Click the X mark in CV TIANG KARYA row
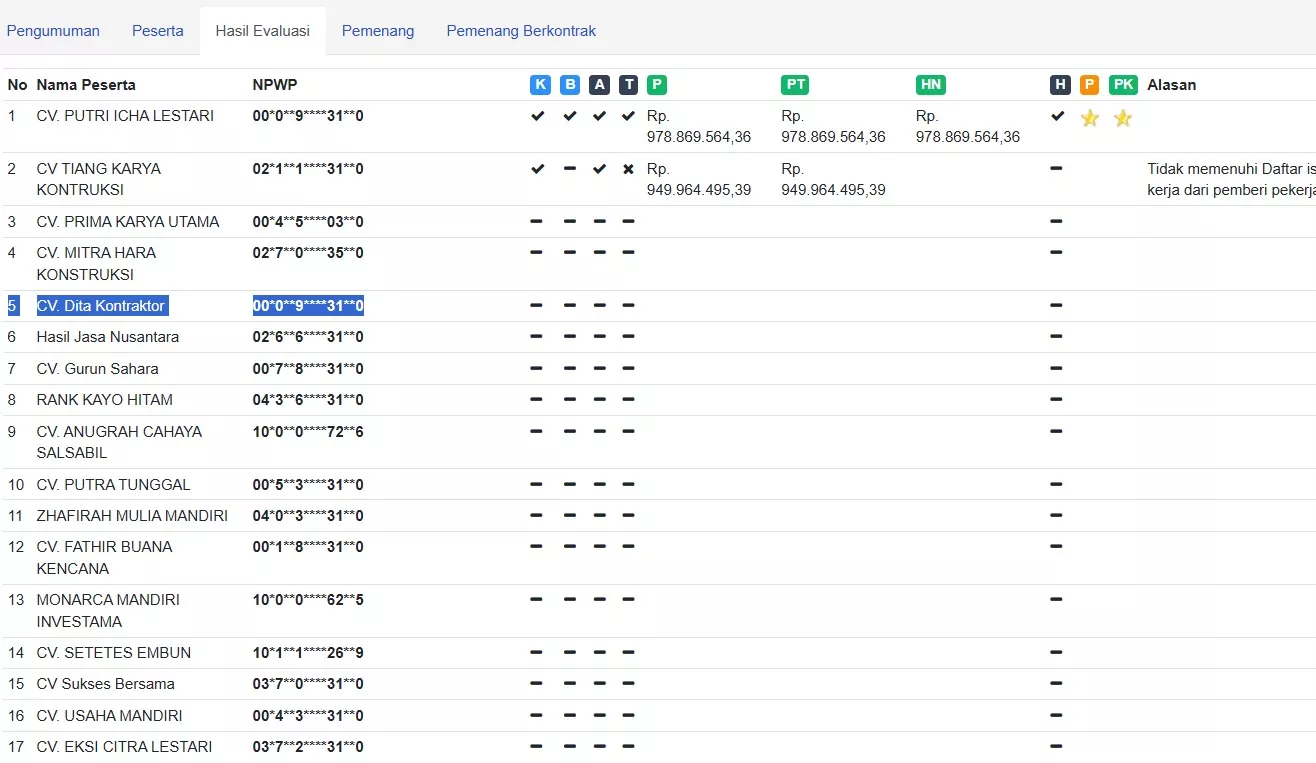The image size is (1316, 763). (628, 169)
